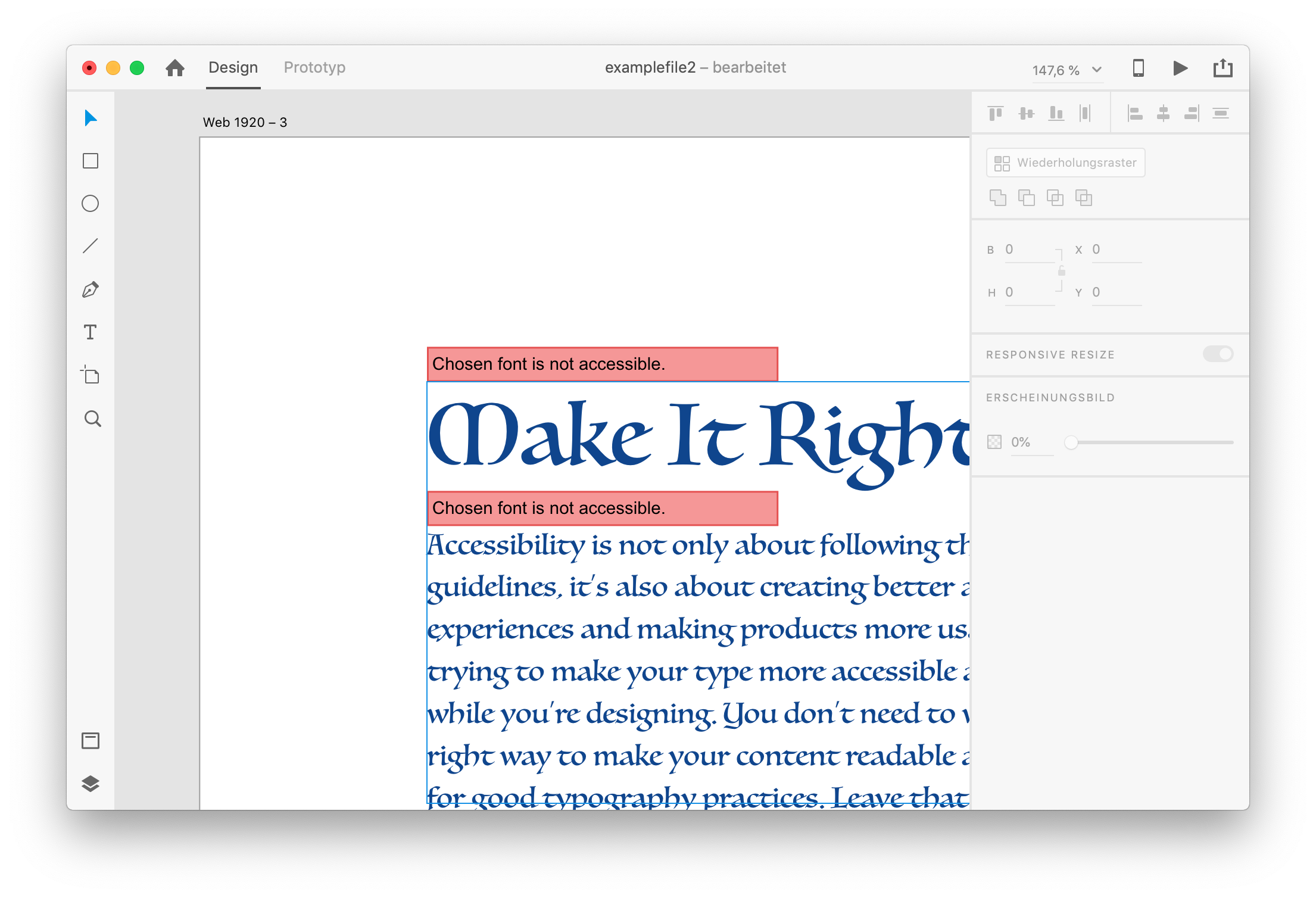Click the B width input field

coord(1029,250)
